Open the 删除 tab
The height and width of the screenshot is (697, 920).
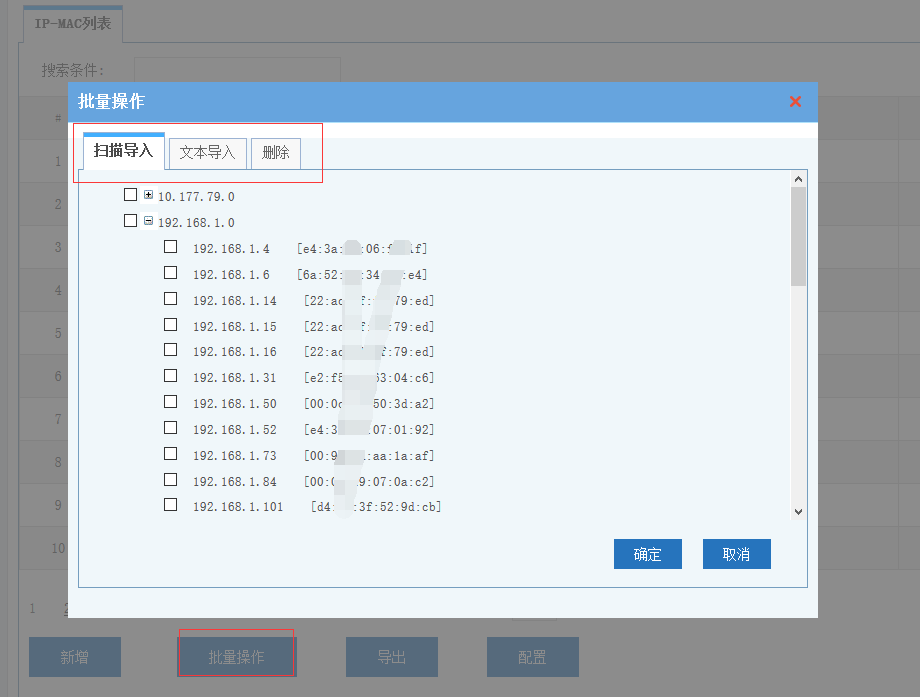coord(275,153)
